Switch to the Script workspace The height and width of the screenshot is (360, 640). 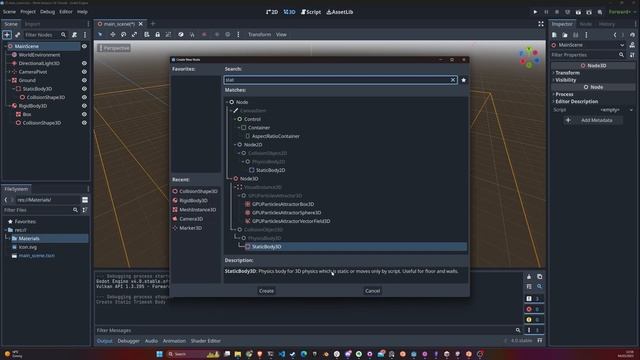[311, 12]
